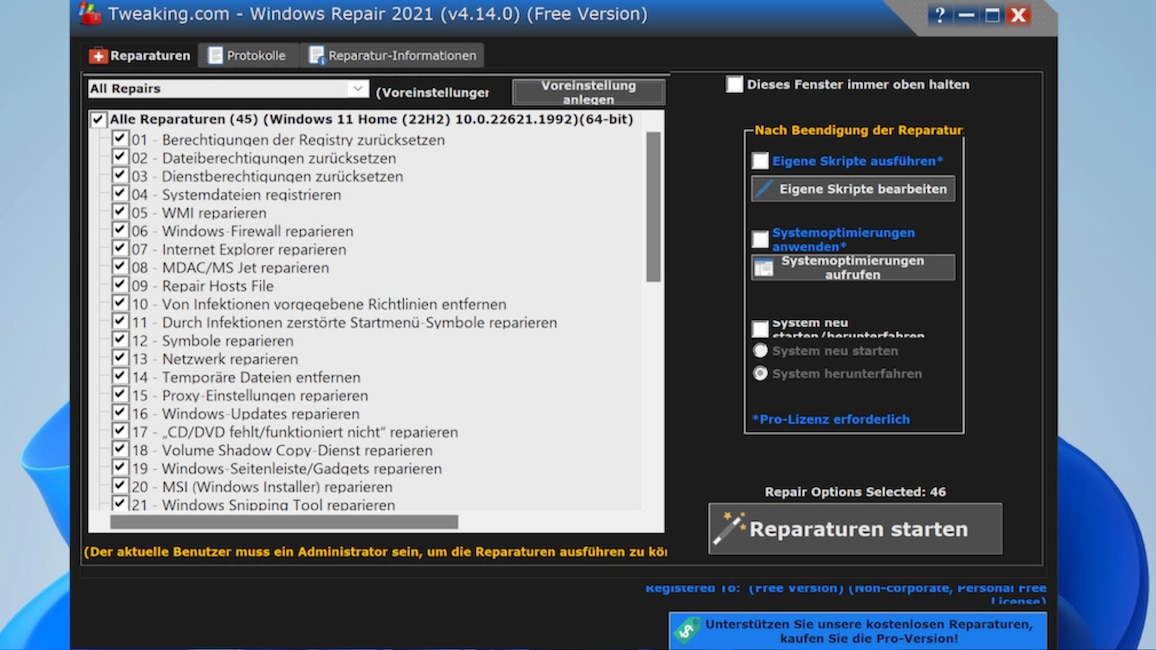Uncheck 01 Berechtigungen der Registry zurücksetzen
The height and width of the screenshot is (650, 1156).
coord(120,139)
